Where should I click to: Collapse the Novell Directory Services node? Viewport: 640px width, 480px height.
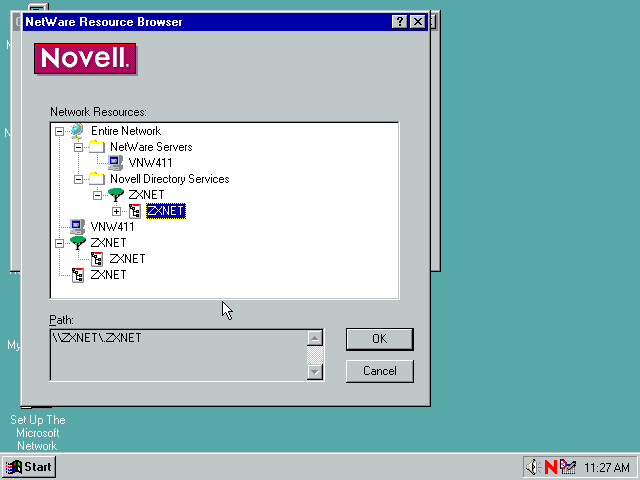(78, 179)
